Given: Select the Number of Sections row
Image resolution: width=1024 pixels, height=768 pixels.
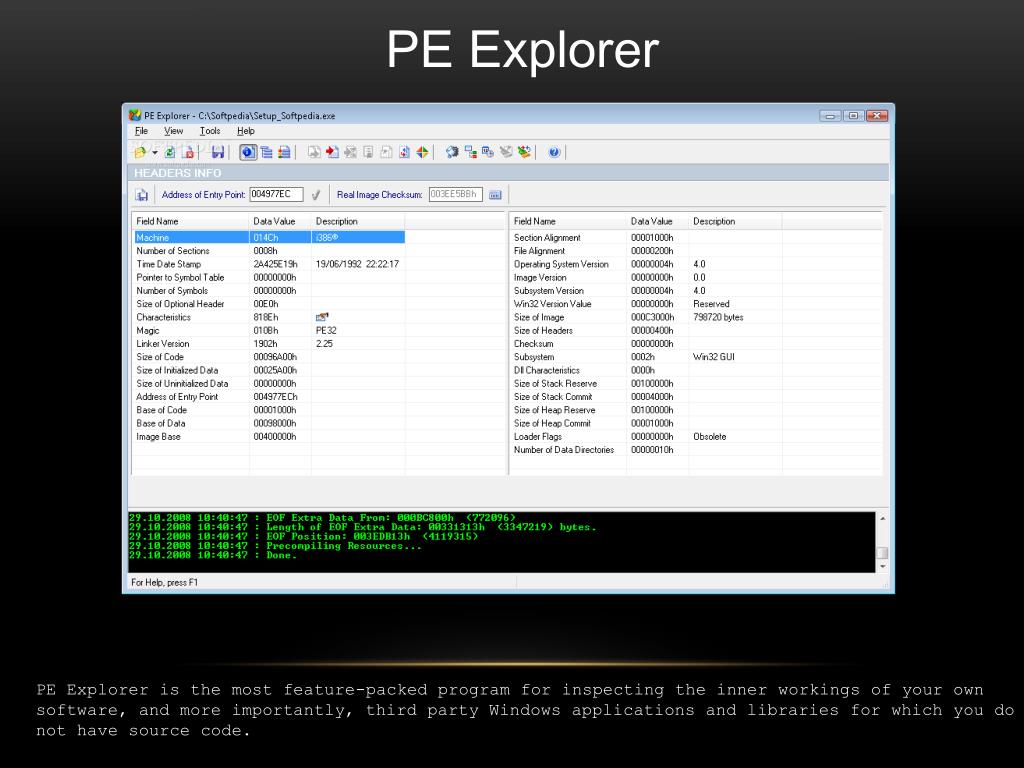Looking at the screenshot, I should [269, 251].
